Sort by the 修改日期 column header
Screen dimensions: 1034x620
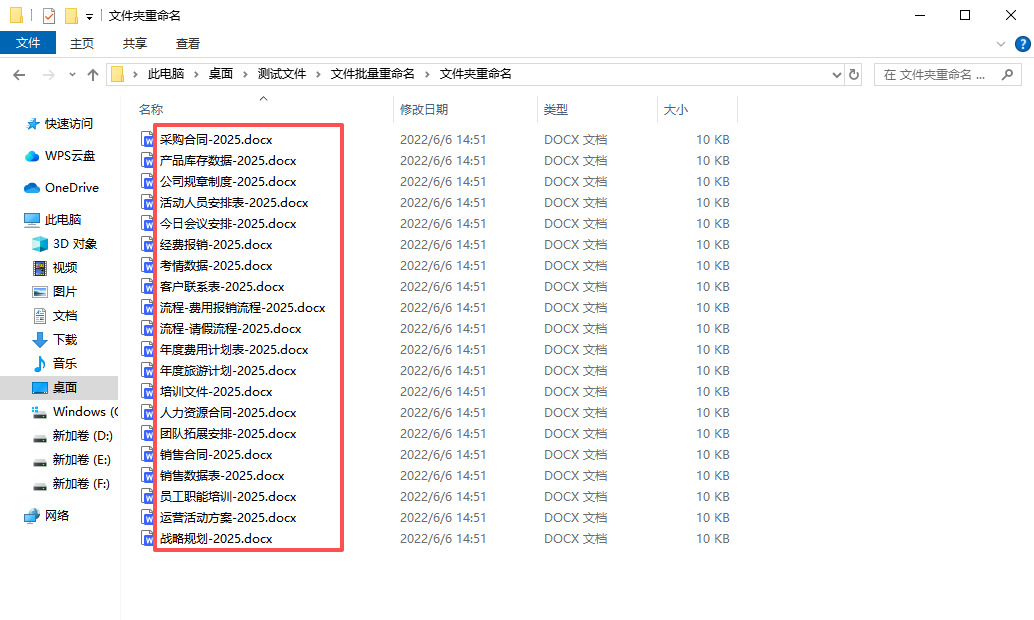424,109
